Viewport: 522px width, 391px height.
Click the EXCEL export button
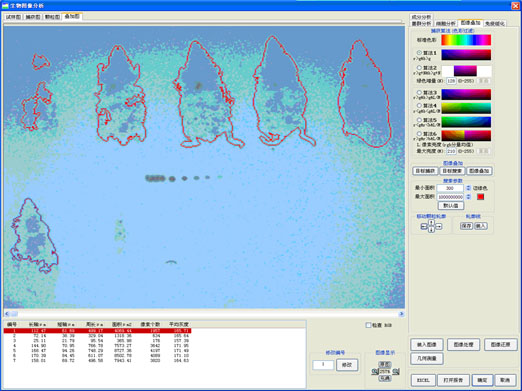[423, 380]
